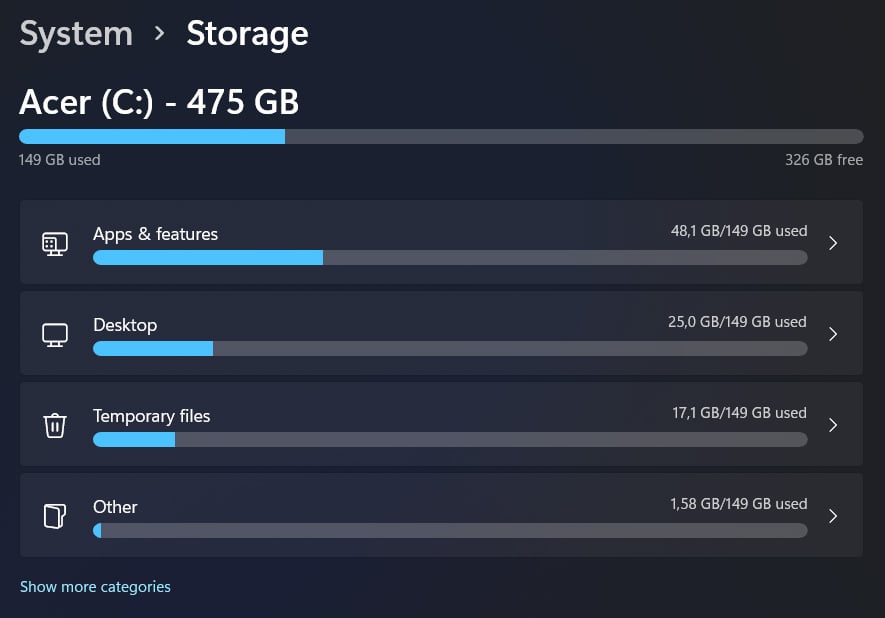This screenshot has height=618, width=885.
Task: Select the 25,0 GB/149 GB used text
Action: 737,322
